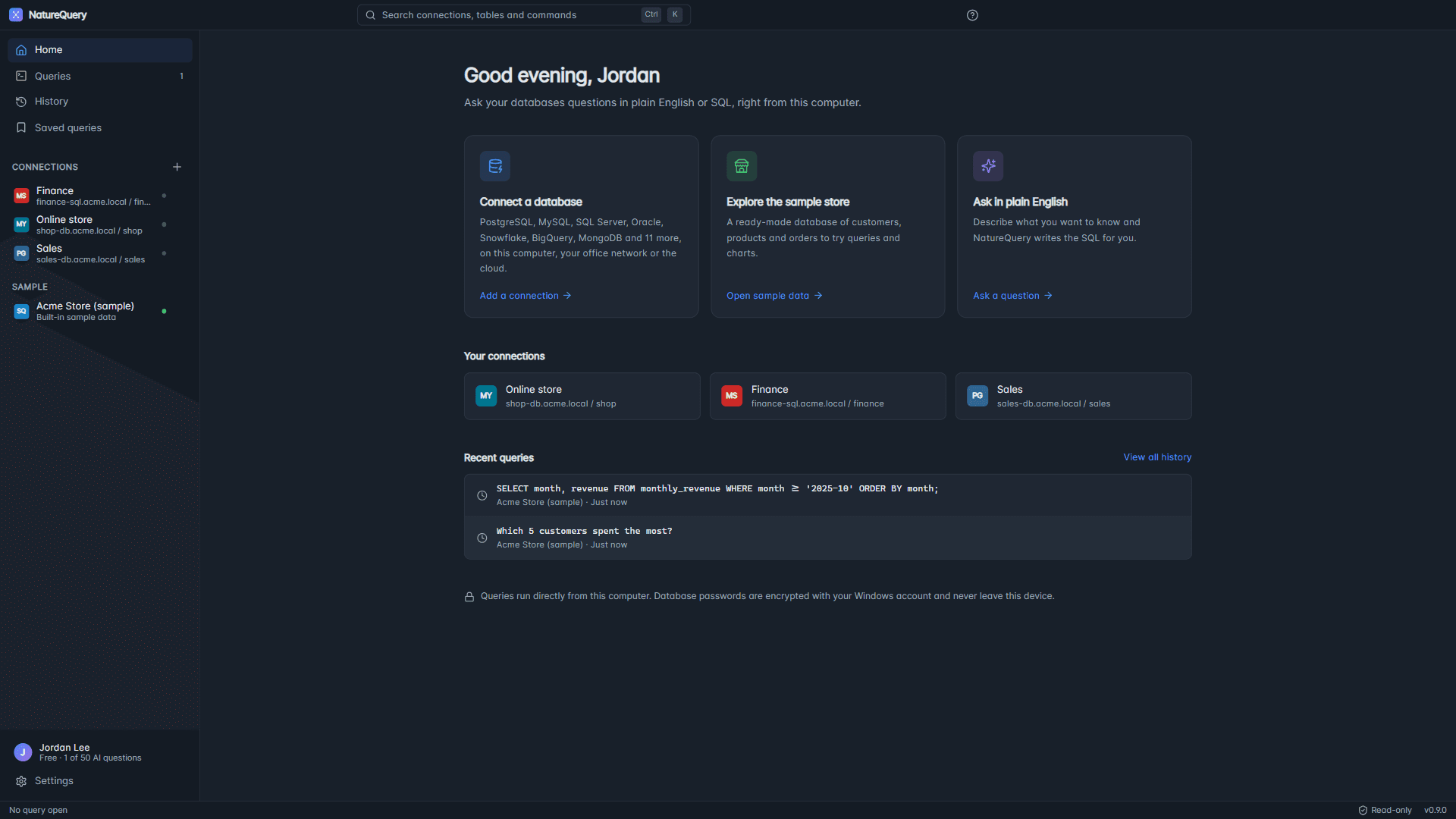Click View all history link

pos(1157,457)
